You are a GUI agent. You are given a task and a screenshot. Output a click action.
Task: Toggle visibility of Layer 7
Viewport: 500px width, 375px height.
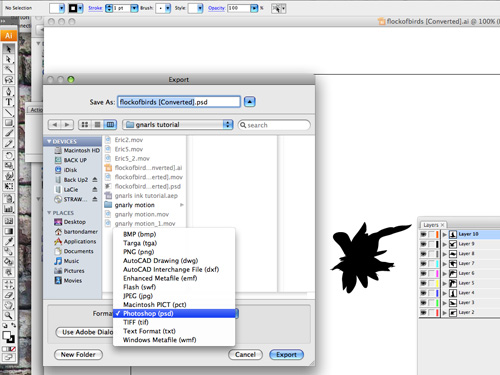423,264
